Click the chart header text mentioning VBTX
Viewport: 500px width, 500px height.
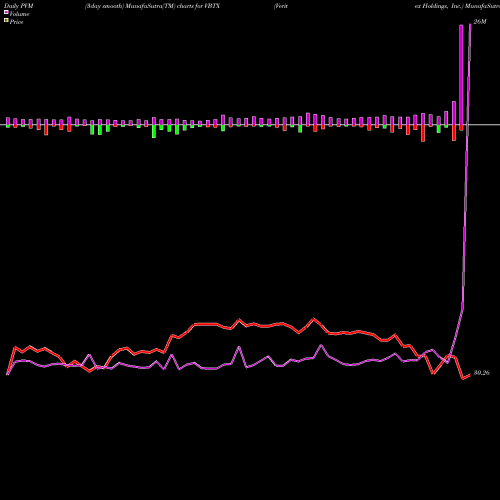[x=152, y=6]
